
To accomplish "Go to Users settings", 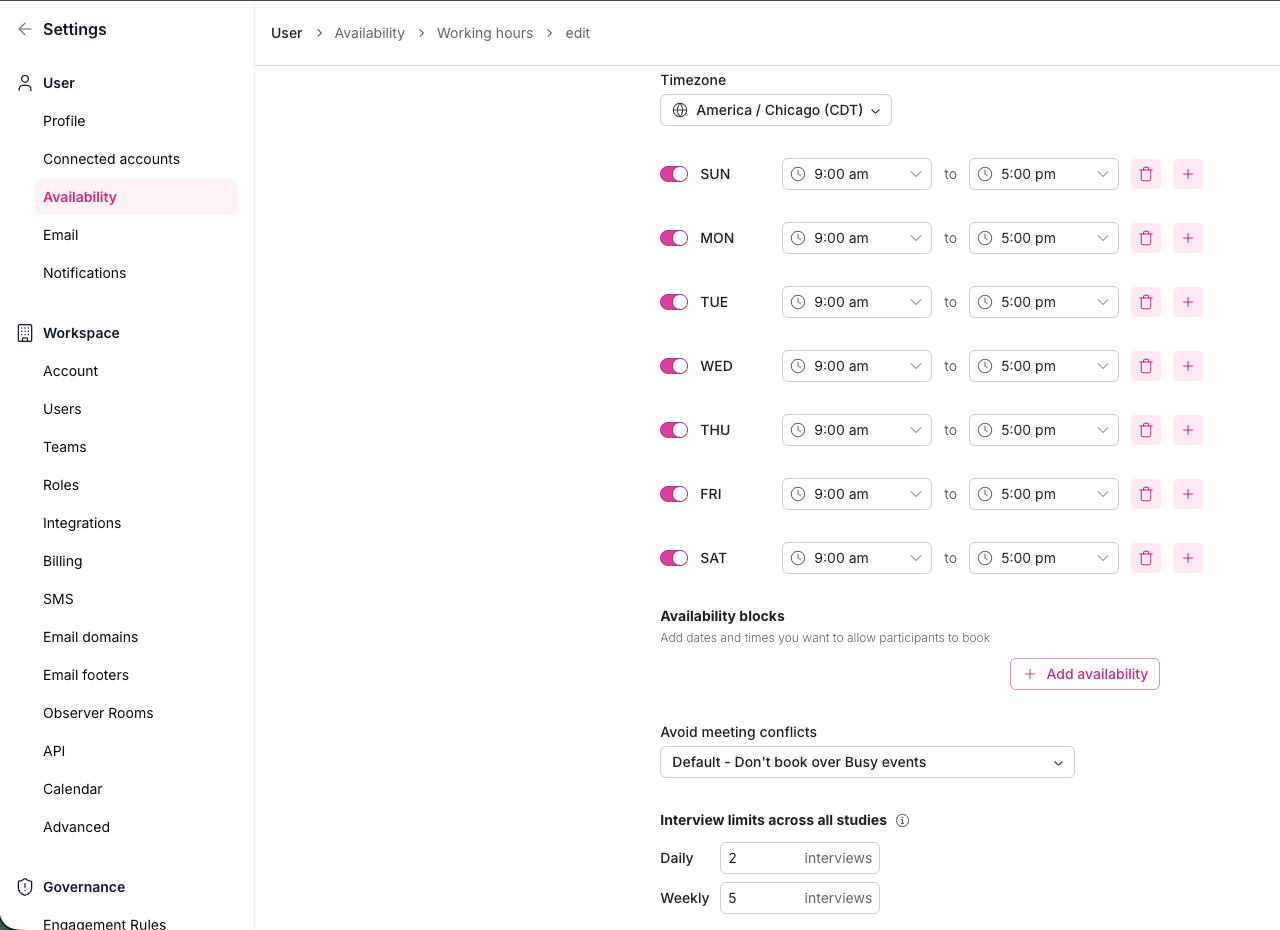I will click(x=62, y=409).
